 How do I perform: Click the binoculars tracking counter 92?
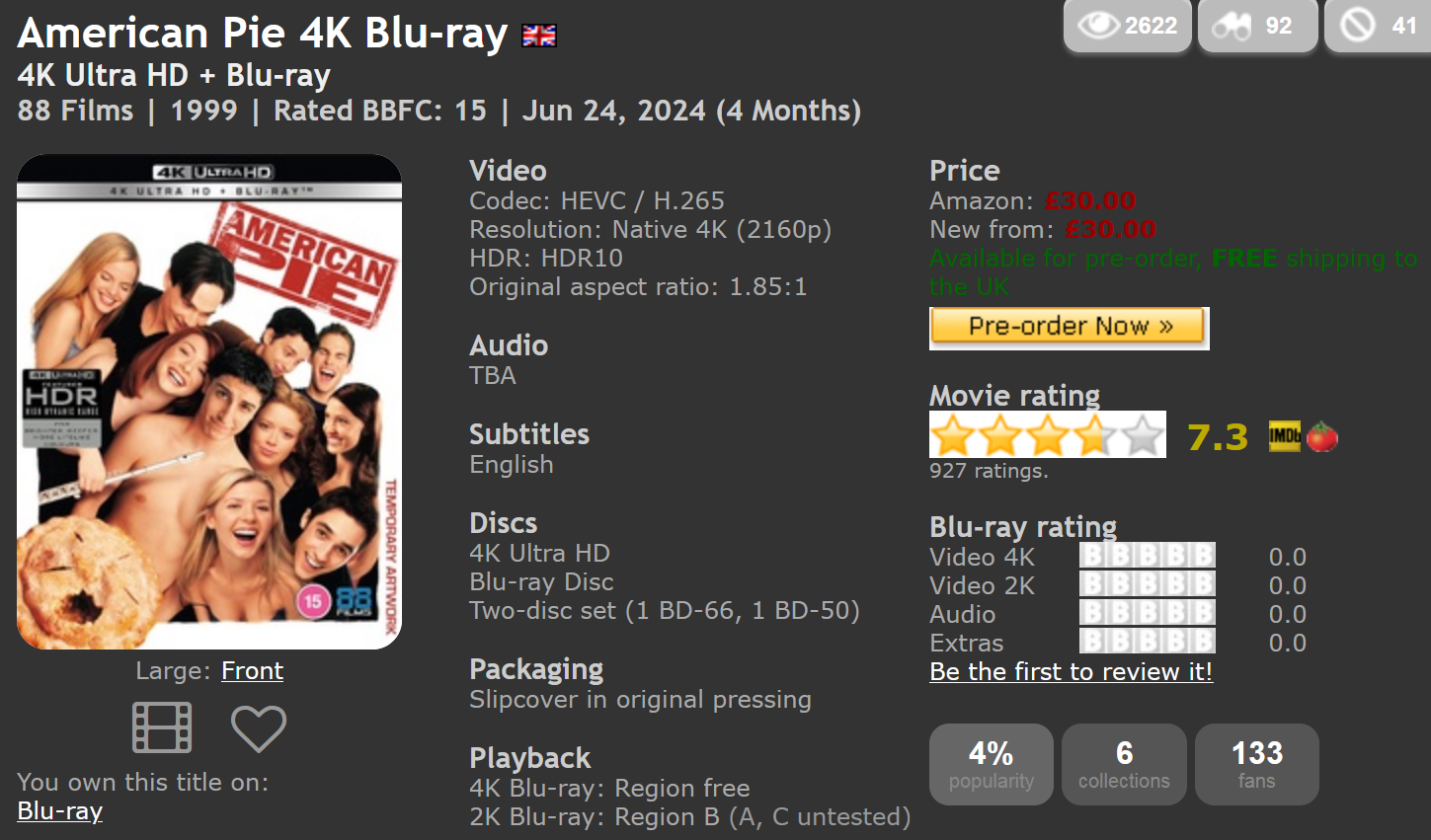[x=1258, y=26]
